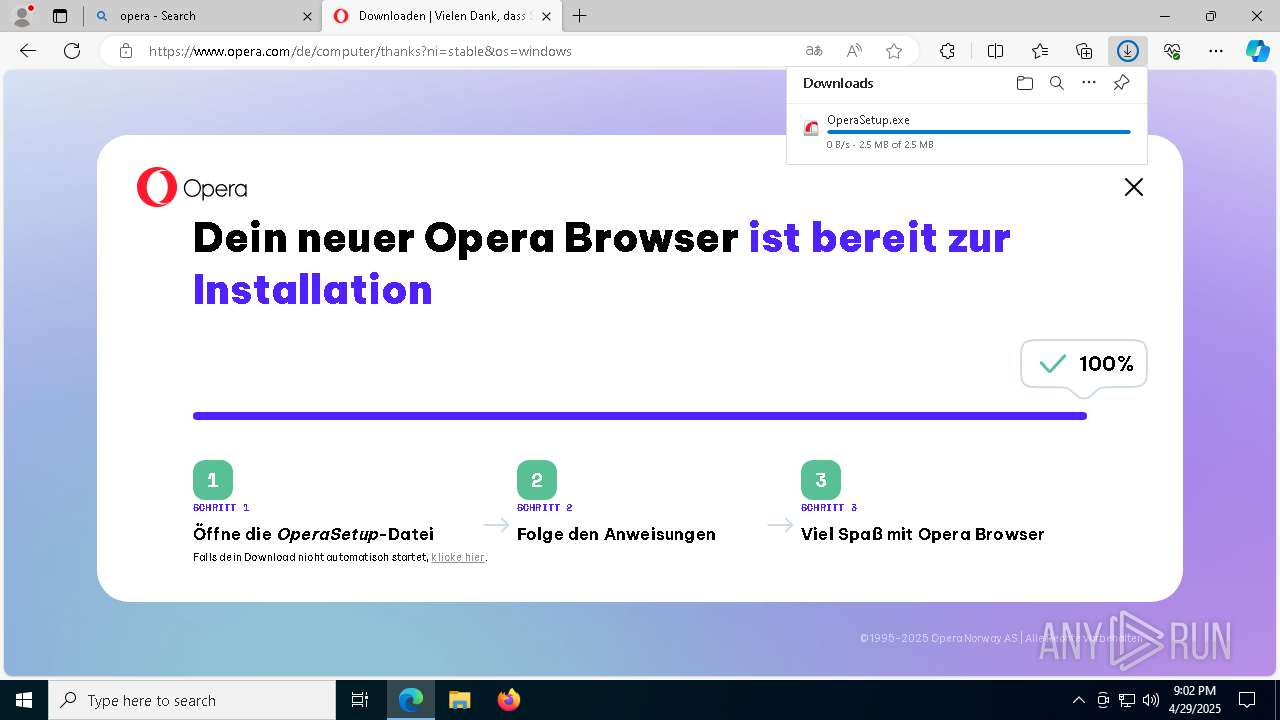
Task: Click the purple installation progress bar
Action: coord(640,416)
